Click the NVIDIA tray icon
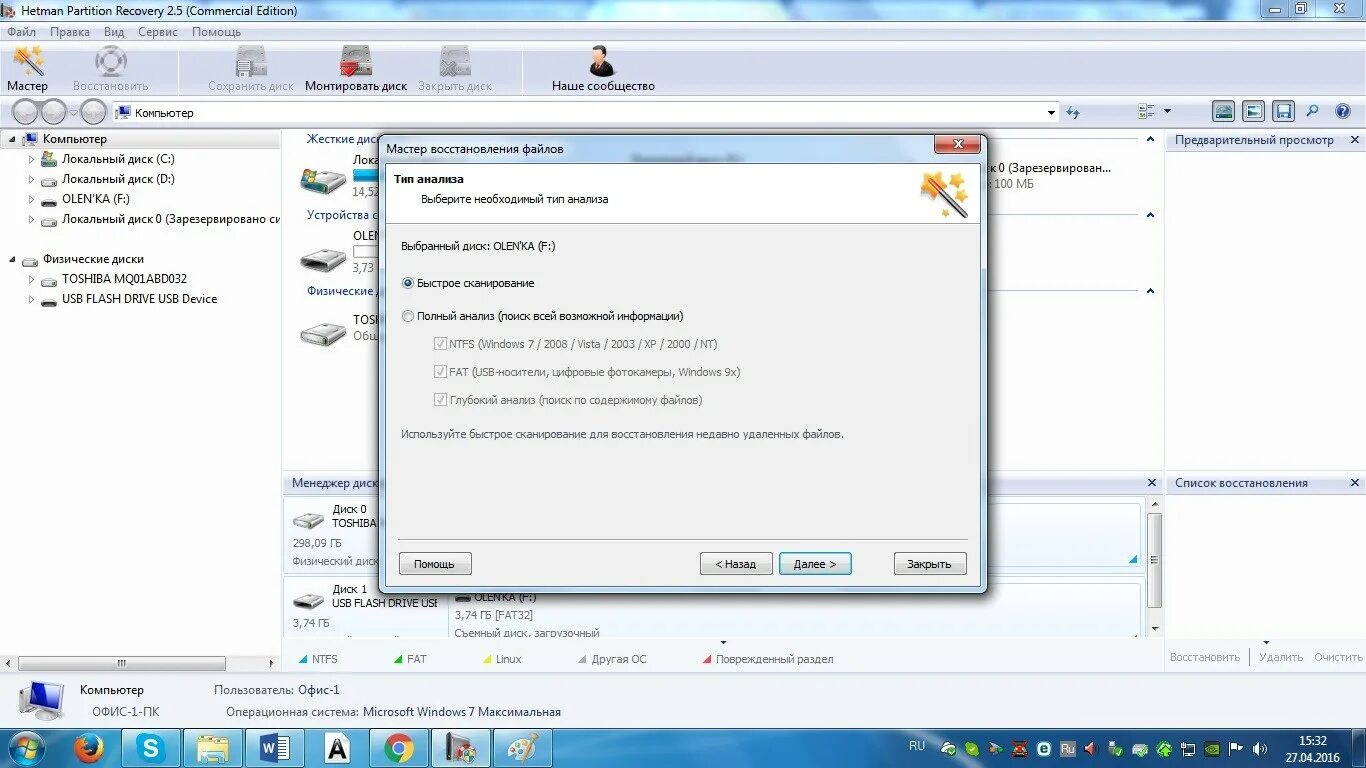1366x768 pixels. coord(1211,748)
